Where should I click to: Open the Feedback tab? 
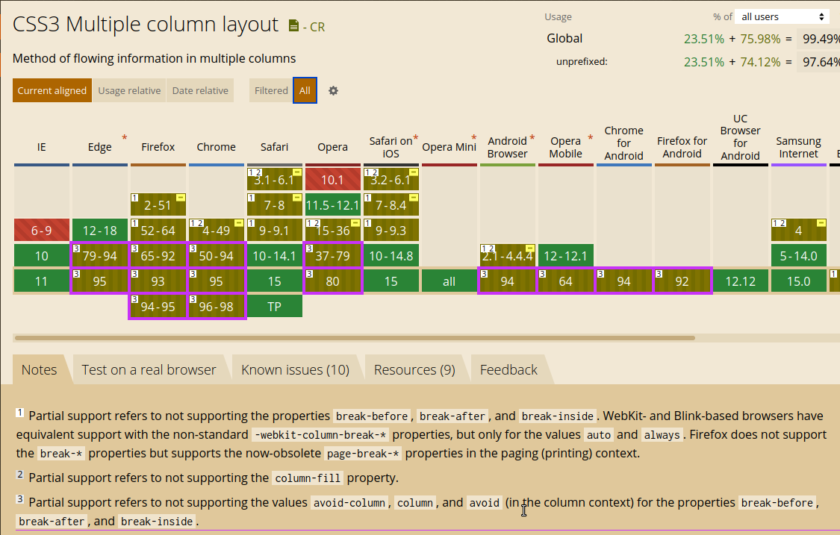508,370
